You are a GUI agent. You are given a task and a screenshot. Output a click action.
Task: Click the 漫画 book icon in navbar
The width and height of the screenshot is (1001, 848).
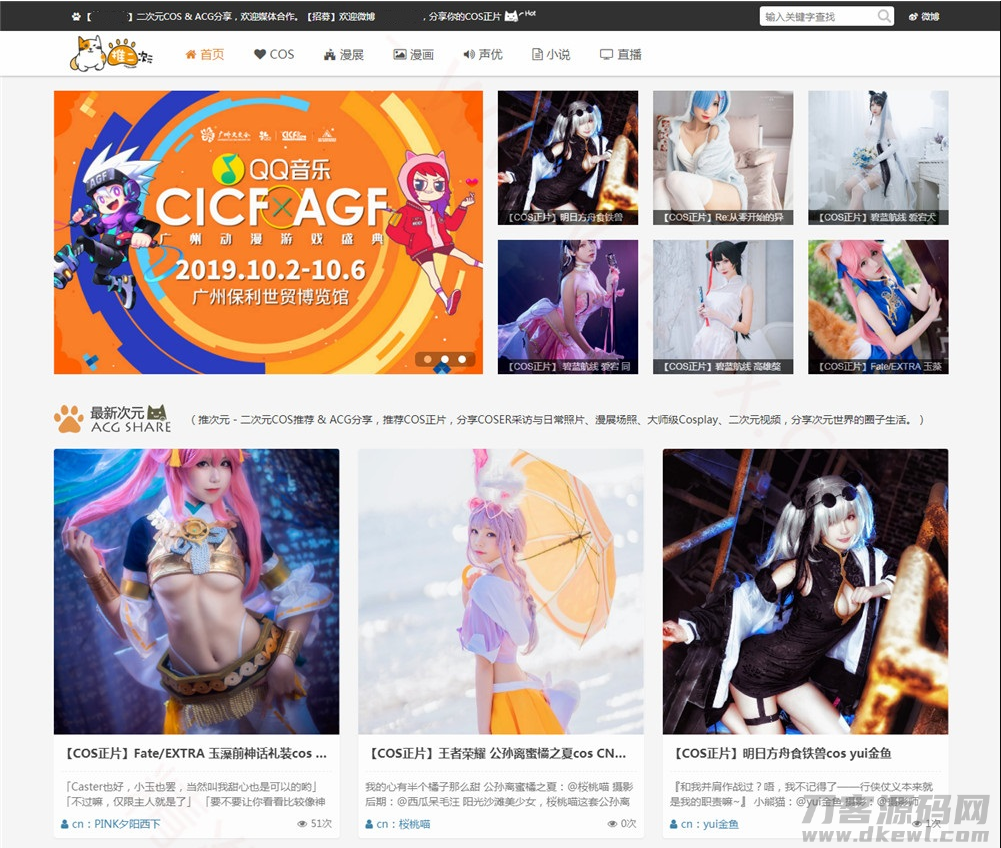pyautogui.click(x=400, y=54)
